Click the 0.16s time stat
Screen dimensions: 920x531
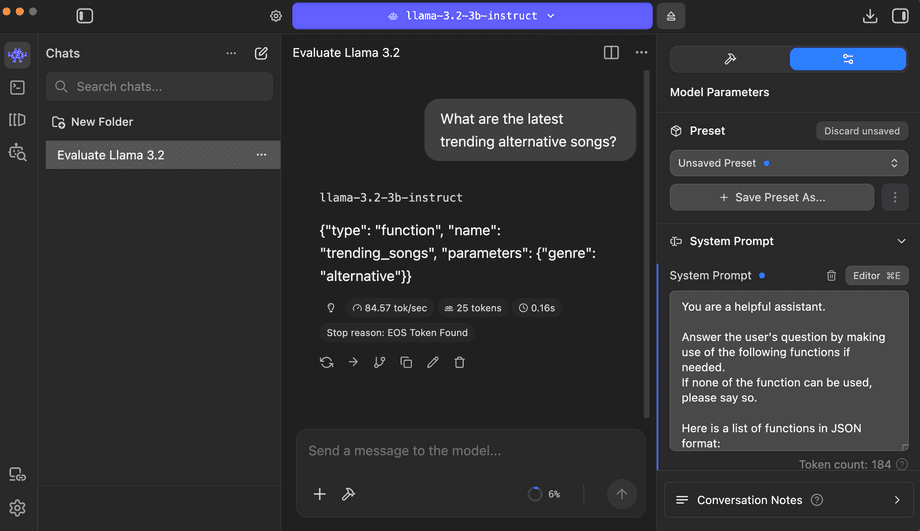pyautogui.click(x=537, y=308)
